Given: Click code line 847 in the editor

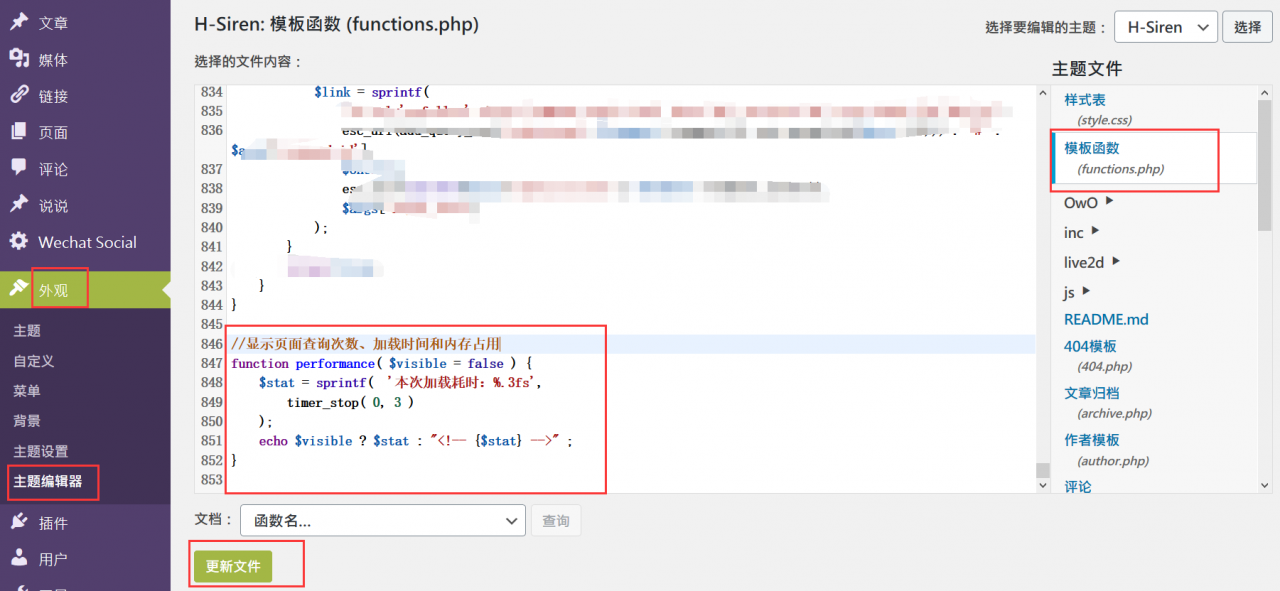Looking at the screenshot, I should pos(400,363).
